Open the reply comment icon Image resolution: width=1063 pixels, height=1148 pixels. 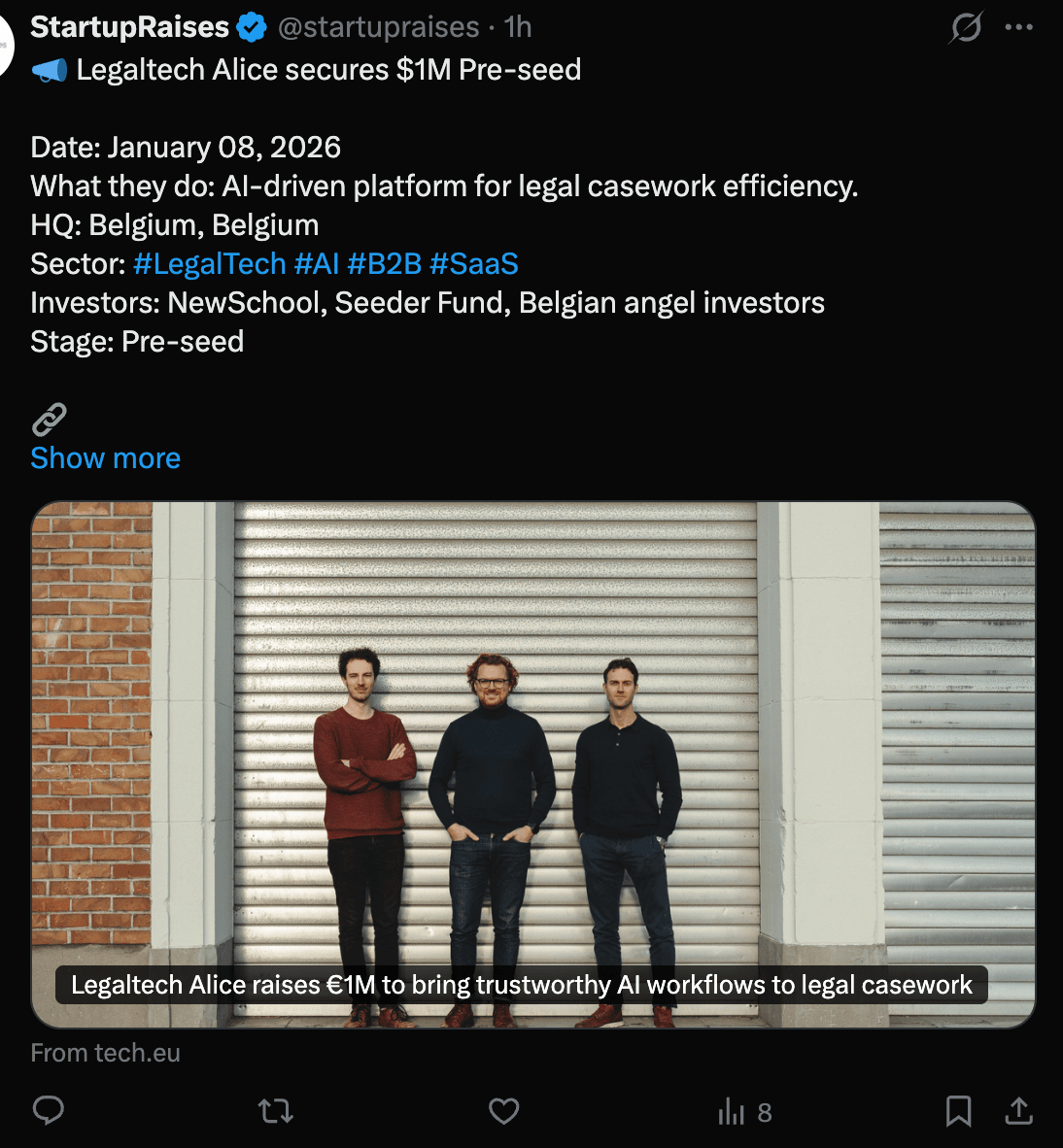coord(49,1111)
